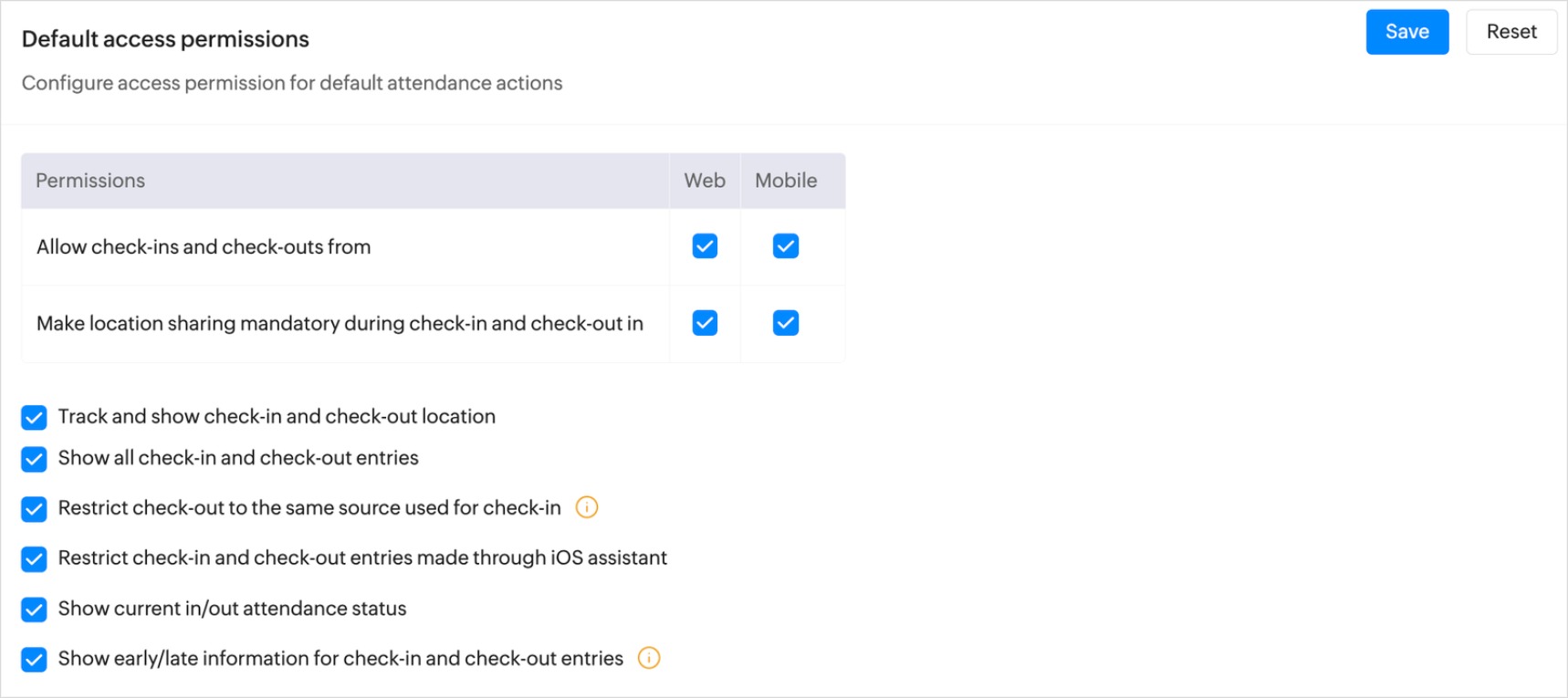Screen dimensions: 1568x698
Task: Click the Save button
Action: tap(1406, 32)
